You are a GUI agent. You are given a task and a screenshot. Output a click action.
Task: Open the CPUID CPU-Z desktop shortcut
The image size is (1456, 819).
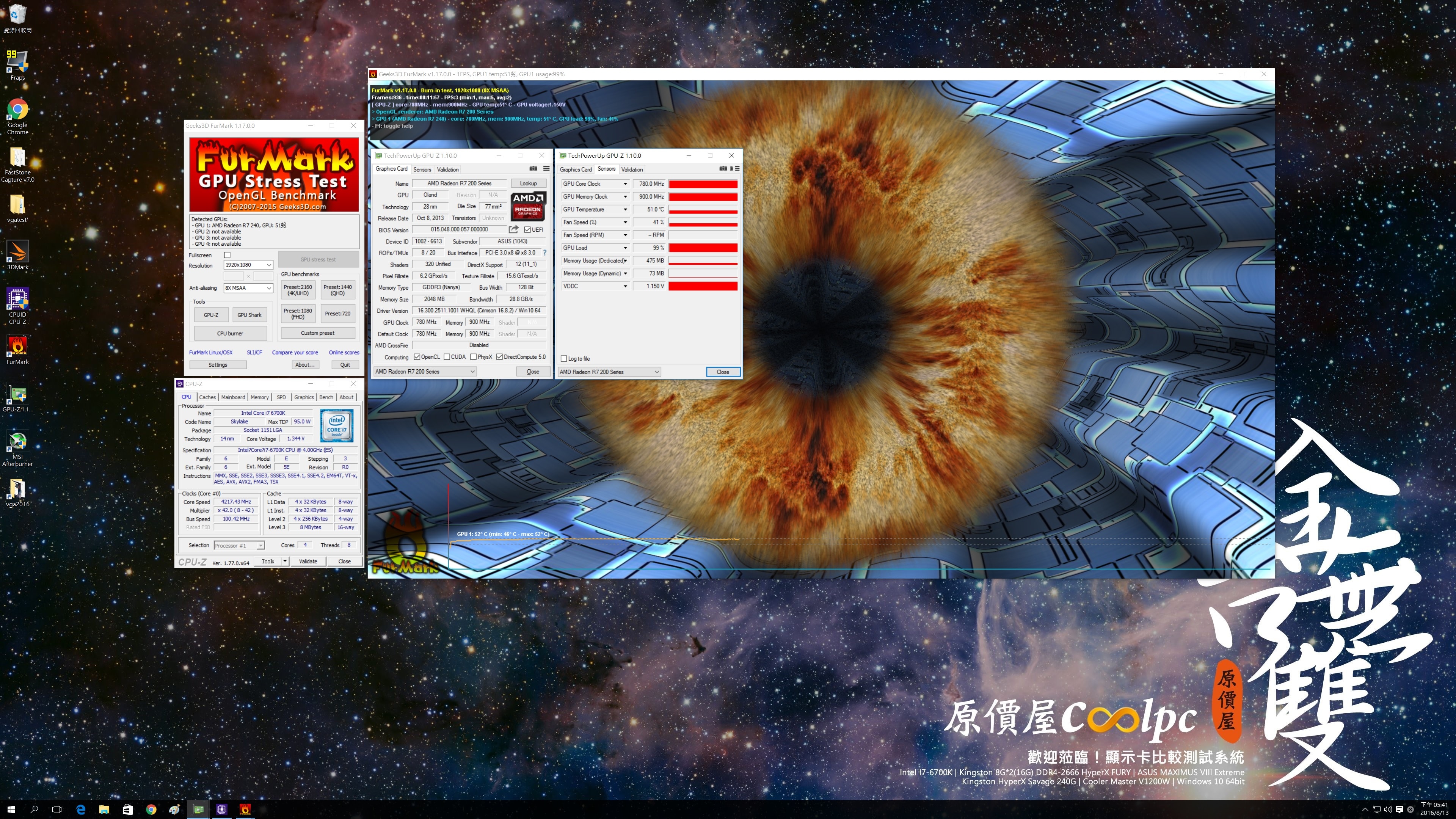(x=17, y=306)
